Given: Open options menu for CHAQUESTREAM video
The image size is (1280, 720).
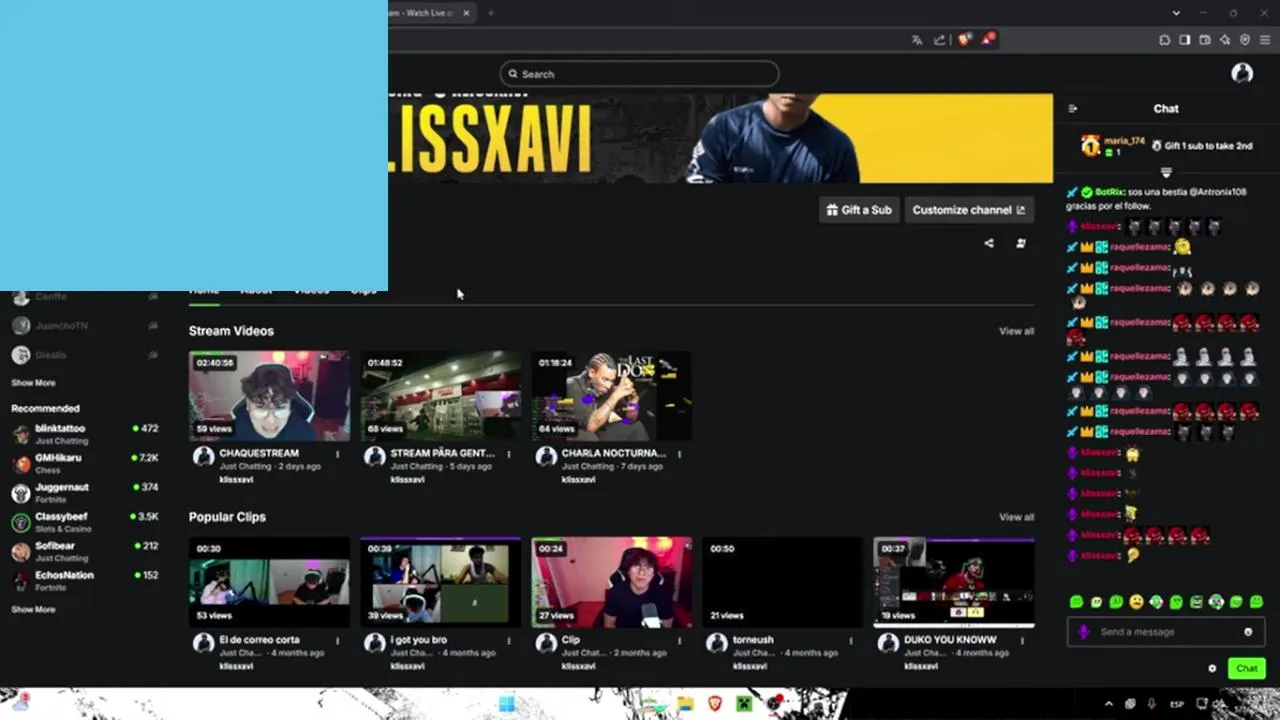Looking at the screenshot, I should pos(337,454).
